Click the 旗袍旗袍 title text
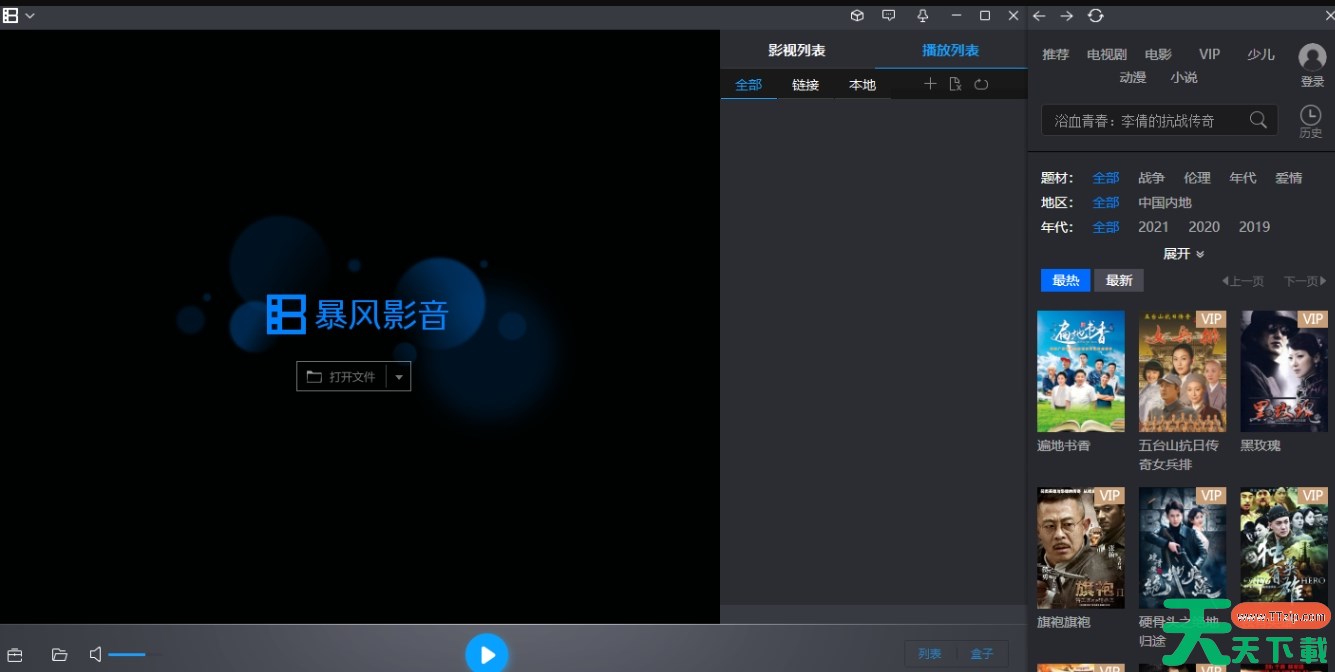This screenshot has width=1335, height=672. point(1064,622)
